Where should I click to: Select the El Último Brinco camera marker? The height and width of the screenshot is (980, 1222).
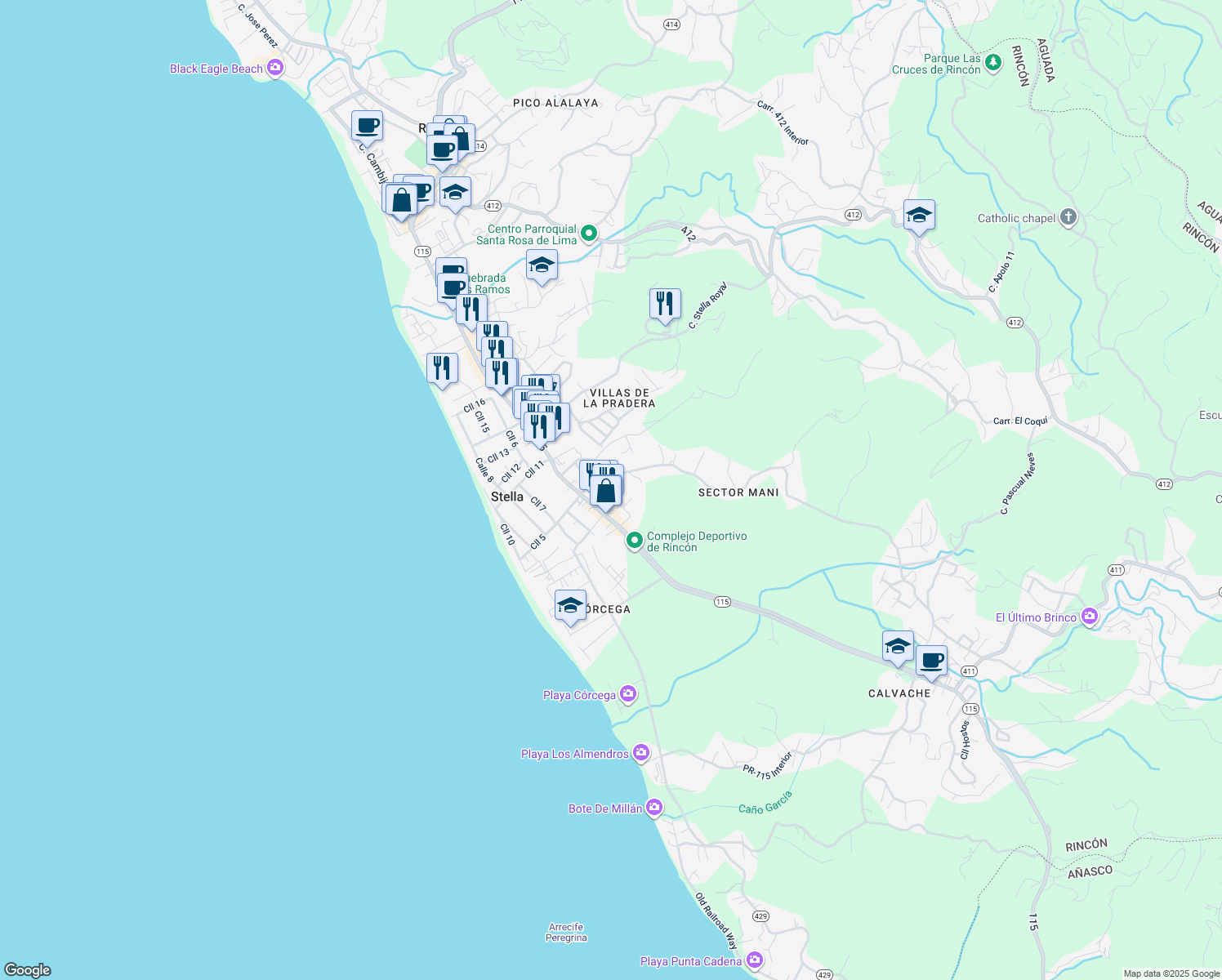(1089, 617)
